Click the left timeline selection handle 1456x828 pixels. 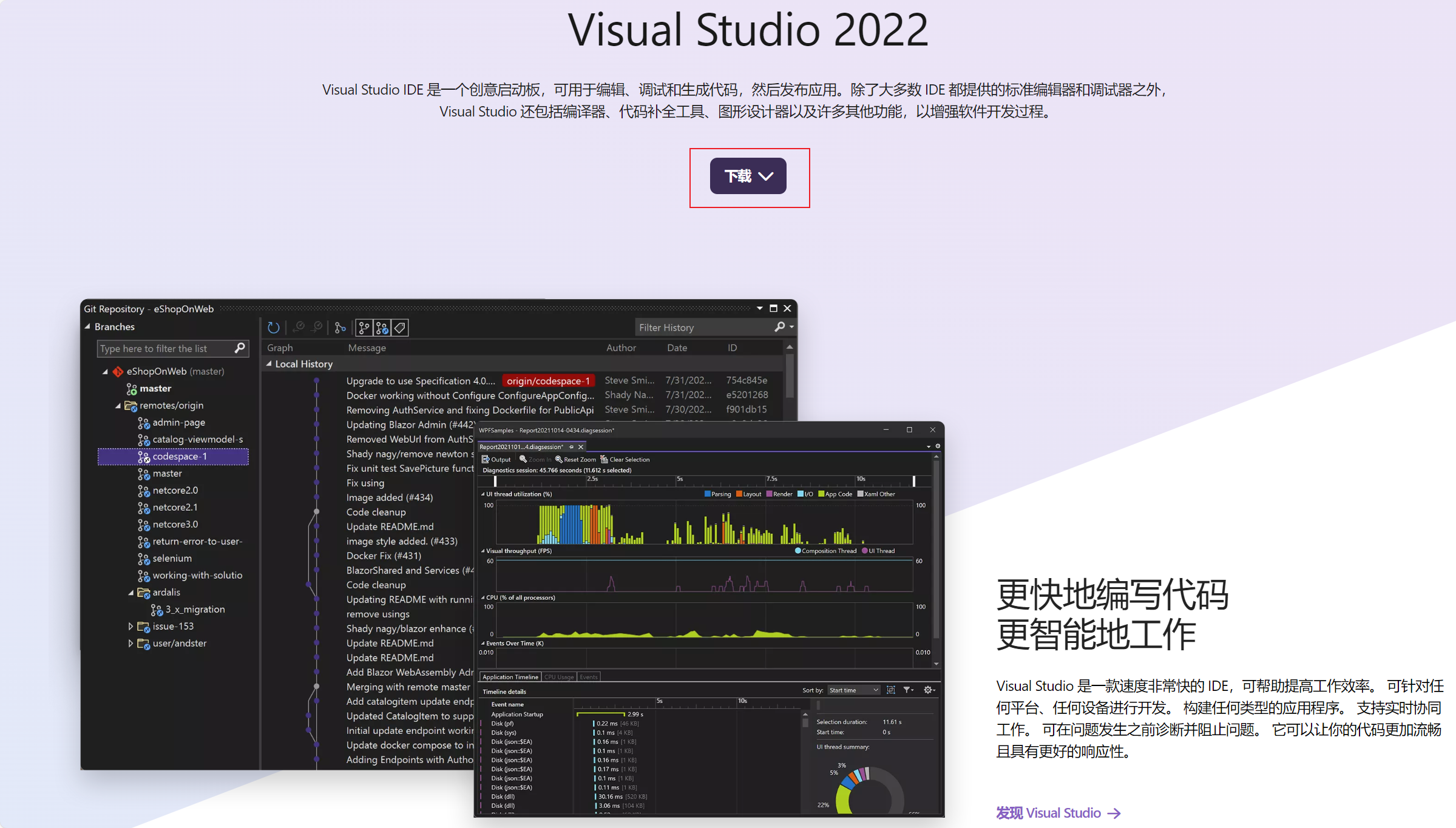(495, 480)
